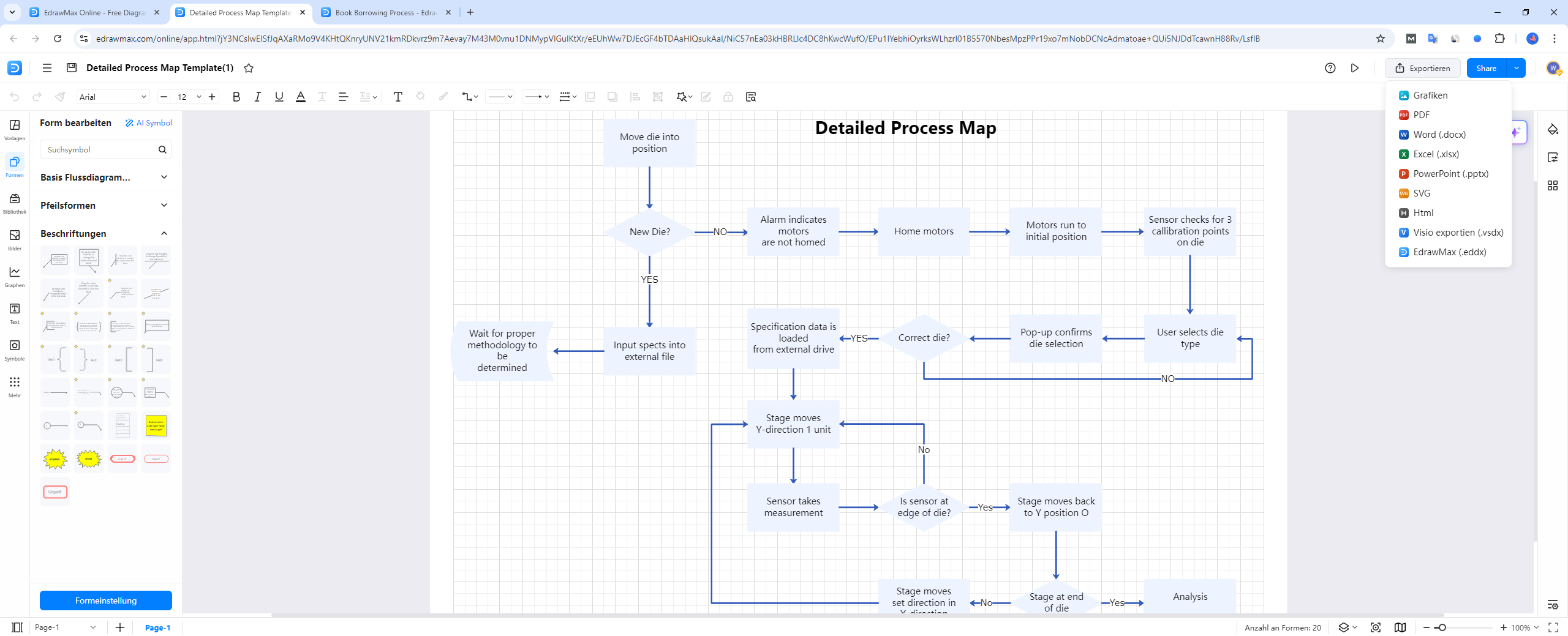This screenshot has height=636, width=1568.
Task: Export as PDF
Action: click(1448, 115)
